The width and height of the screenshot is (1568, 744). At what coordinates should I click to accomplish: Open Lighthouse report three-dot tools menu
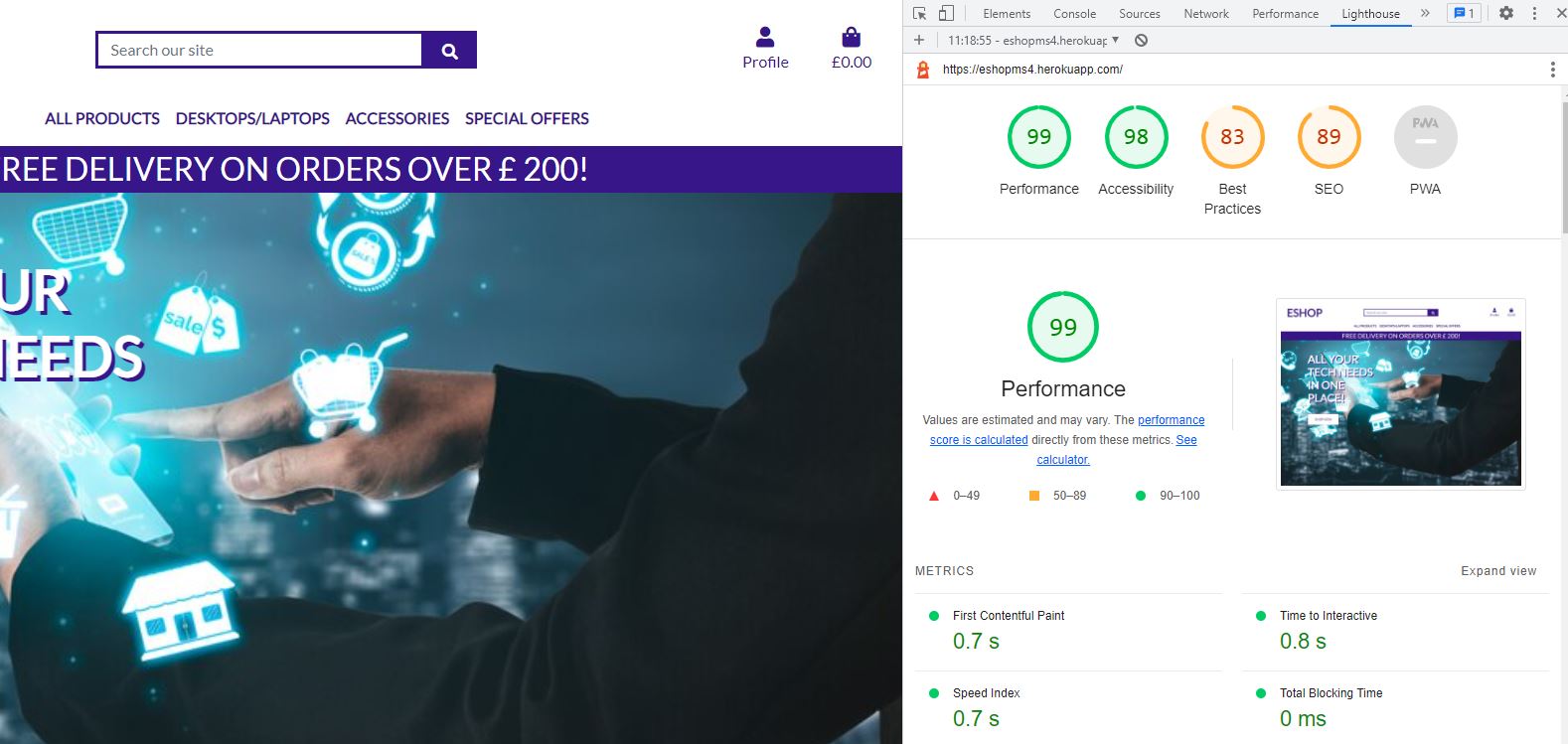pos(1552,70)
